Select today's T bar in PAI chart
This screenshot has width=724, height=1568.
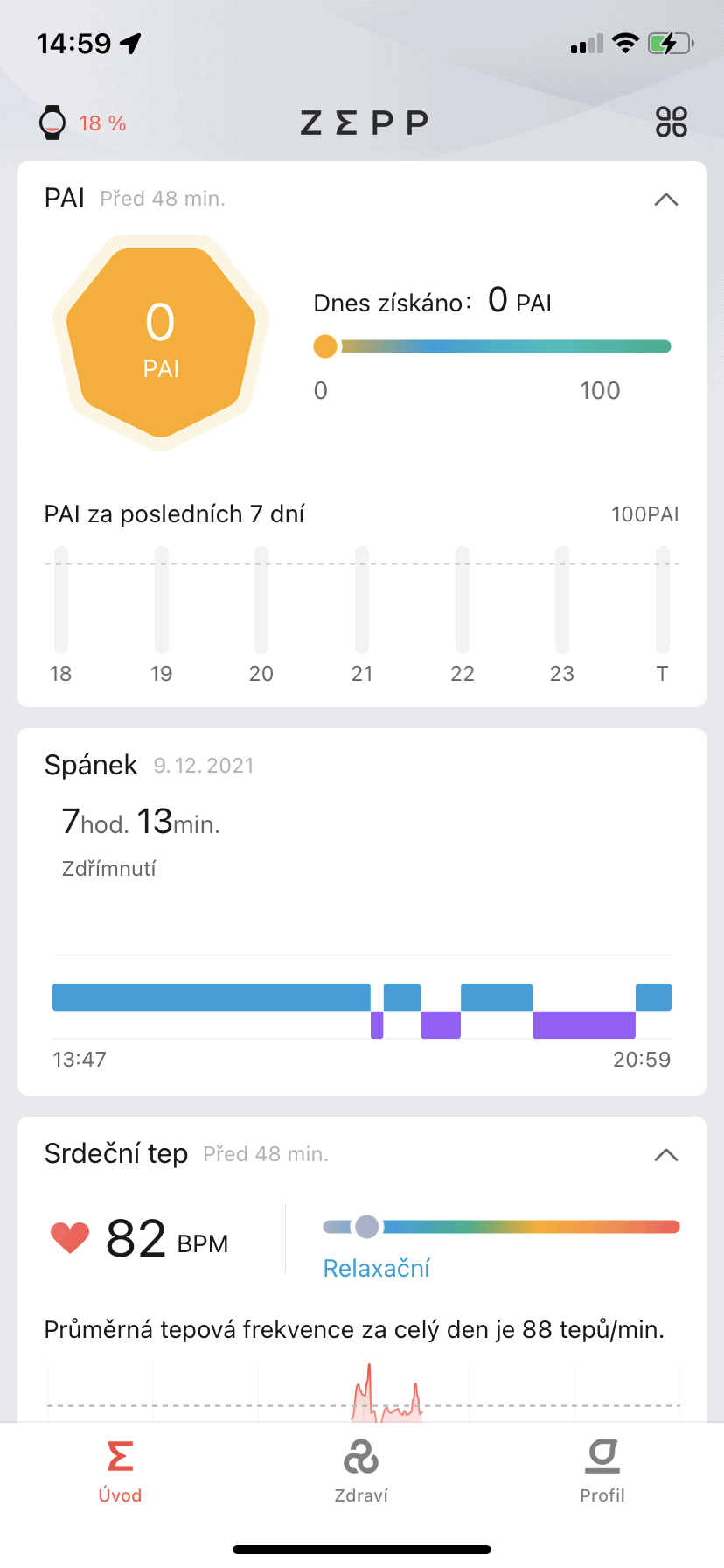(663, 600)
